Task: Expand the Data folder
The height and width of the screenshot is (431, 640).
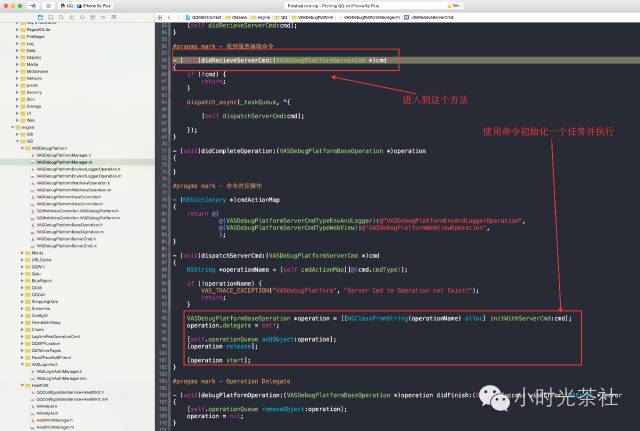Action: click(x=17, y=51)
